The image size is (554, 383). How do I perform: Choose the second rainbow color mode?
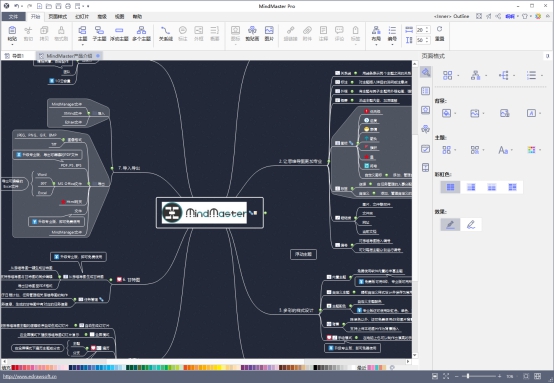tap(471, 187)
